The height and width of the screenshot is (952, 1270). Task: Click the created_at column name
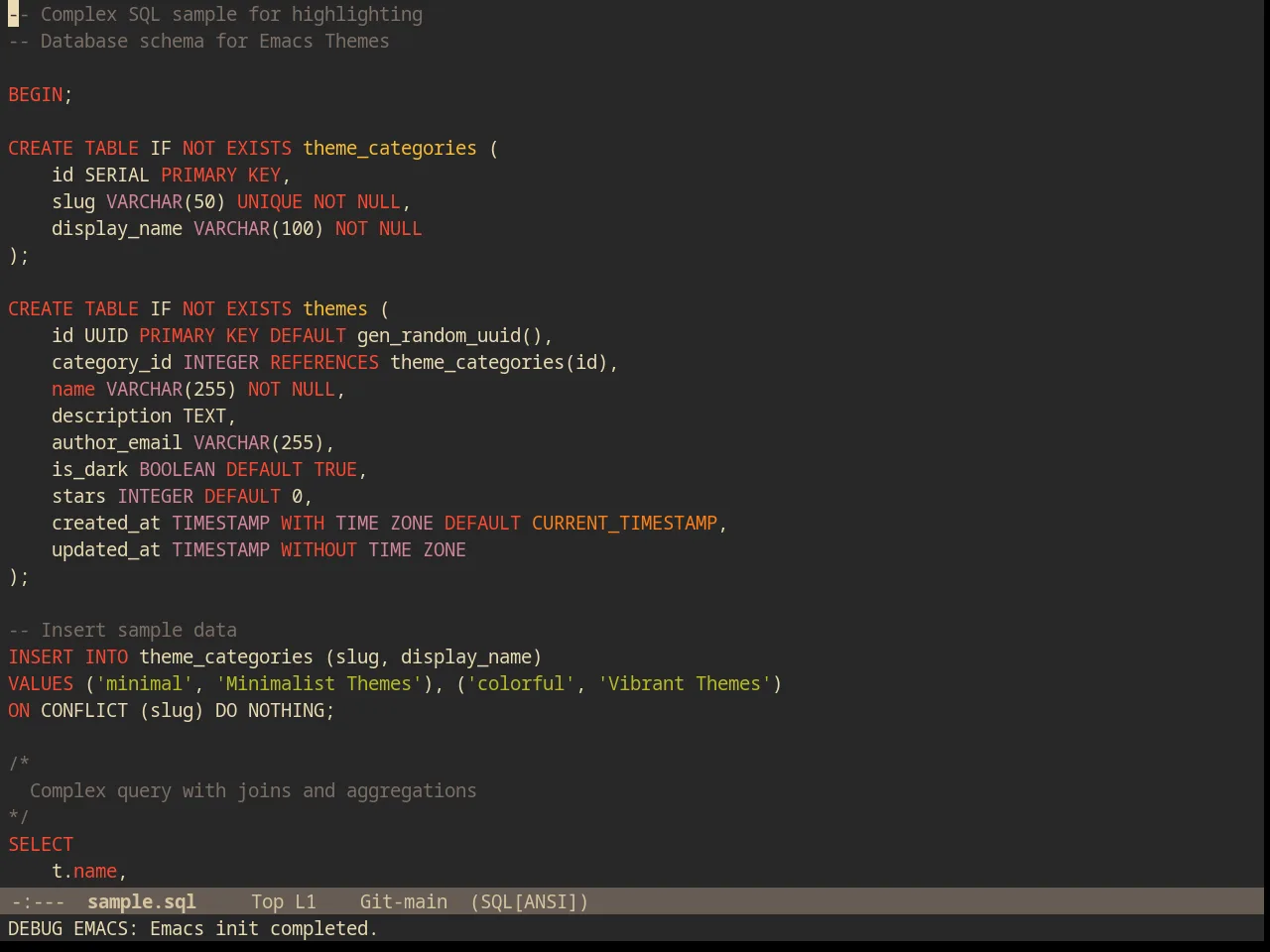(x=106, y=523)
